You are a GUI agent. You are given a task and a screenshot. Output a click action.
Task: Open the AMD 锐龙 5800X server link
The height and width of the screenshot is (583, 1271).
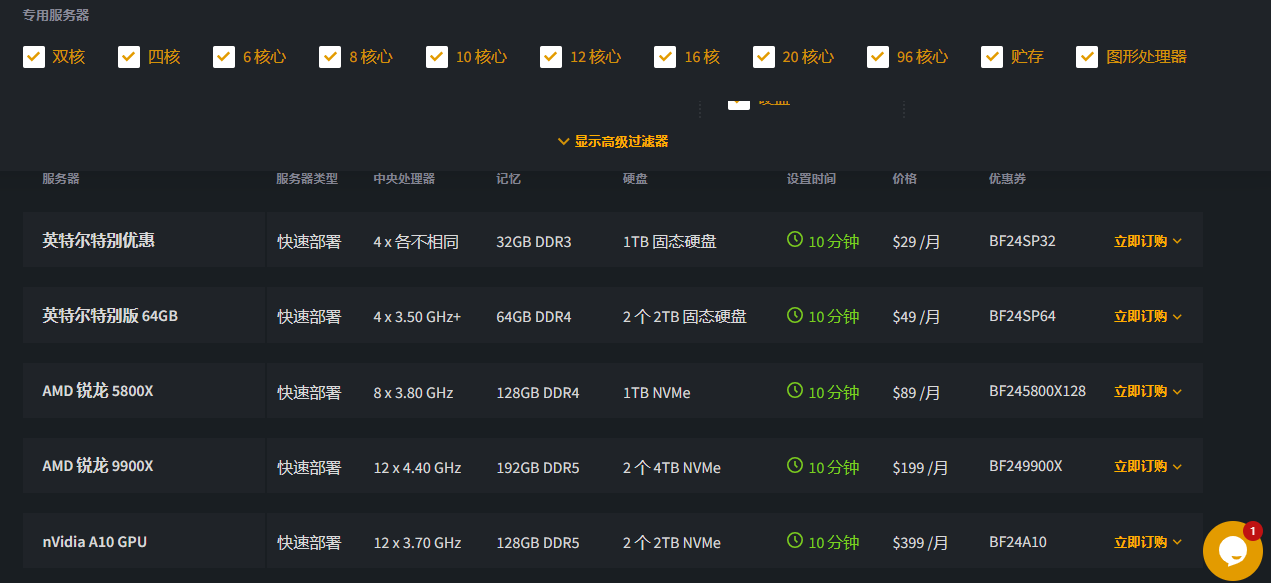tap(98, 391)
